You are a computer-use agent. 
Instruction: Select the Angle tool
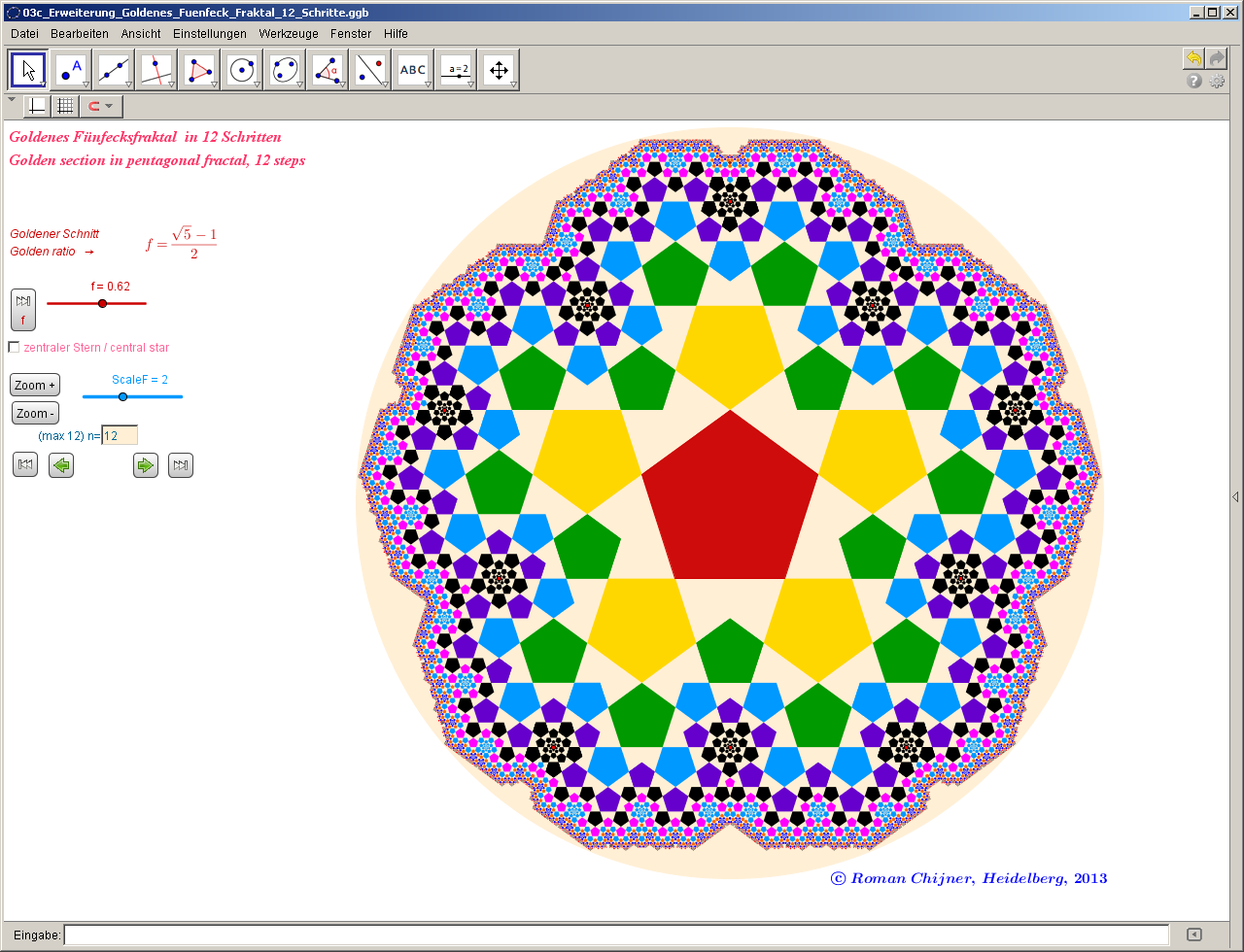[328, 70]
